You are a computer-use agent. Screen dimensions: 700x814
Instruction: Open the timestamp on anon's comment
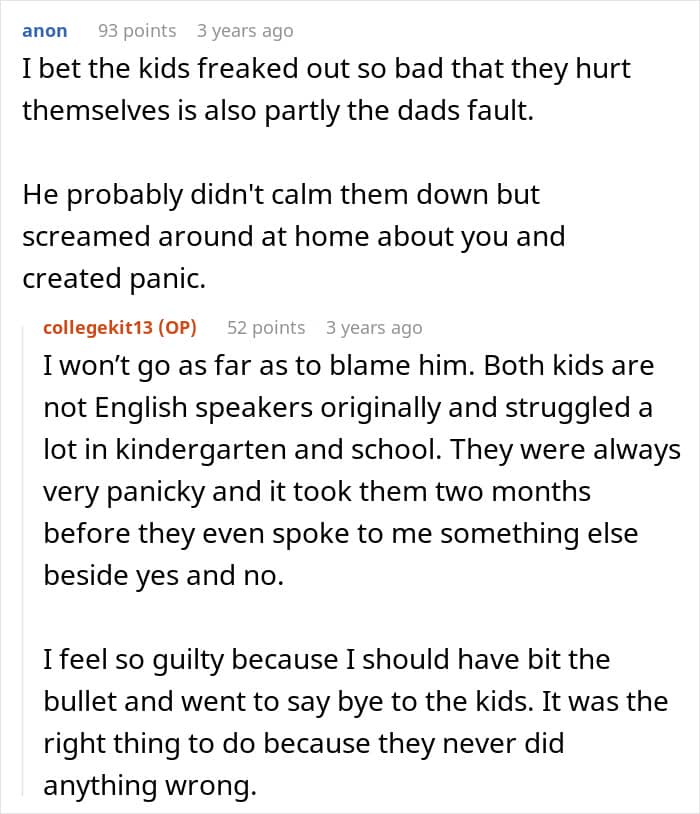coord(245,31)
